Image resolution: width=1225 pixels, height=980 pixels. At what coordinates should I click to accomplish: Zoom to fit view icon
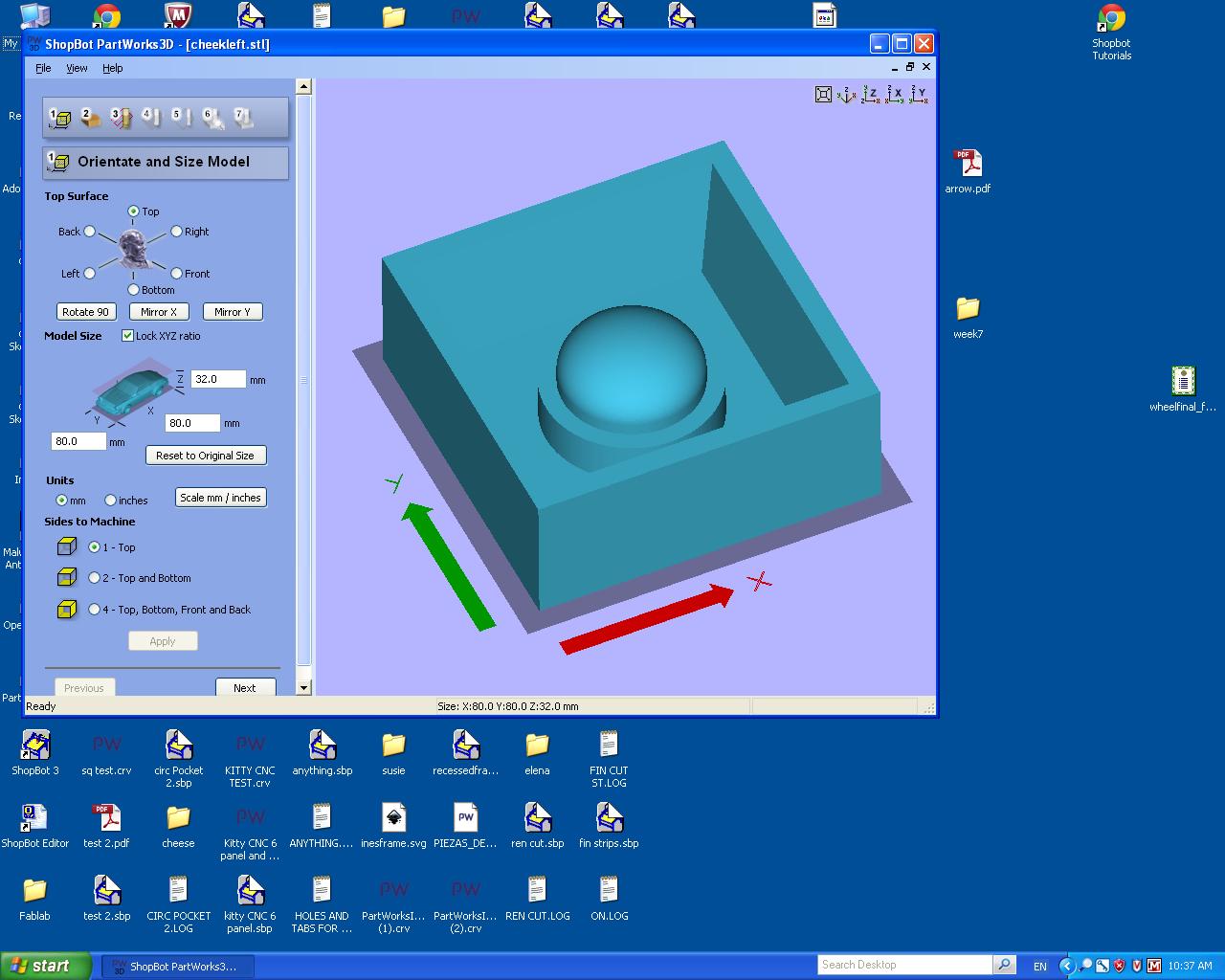coord(823,94)
